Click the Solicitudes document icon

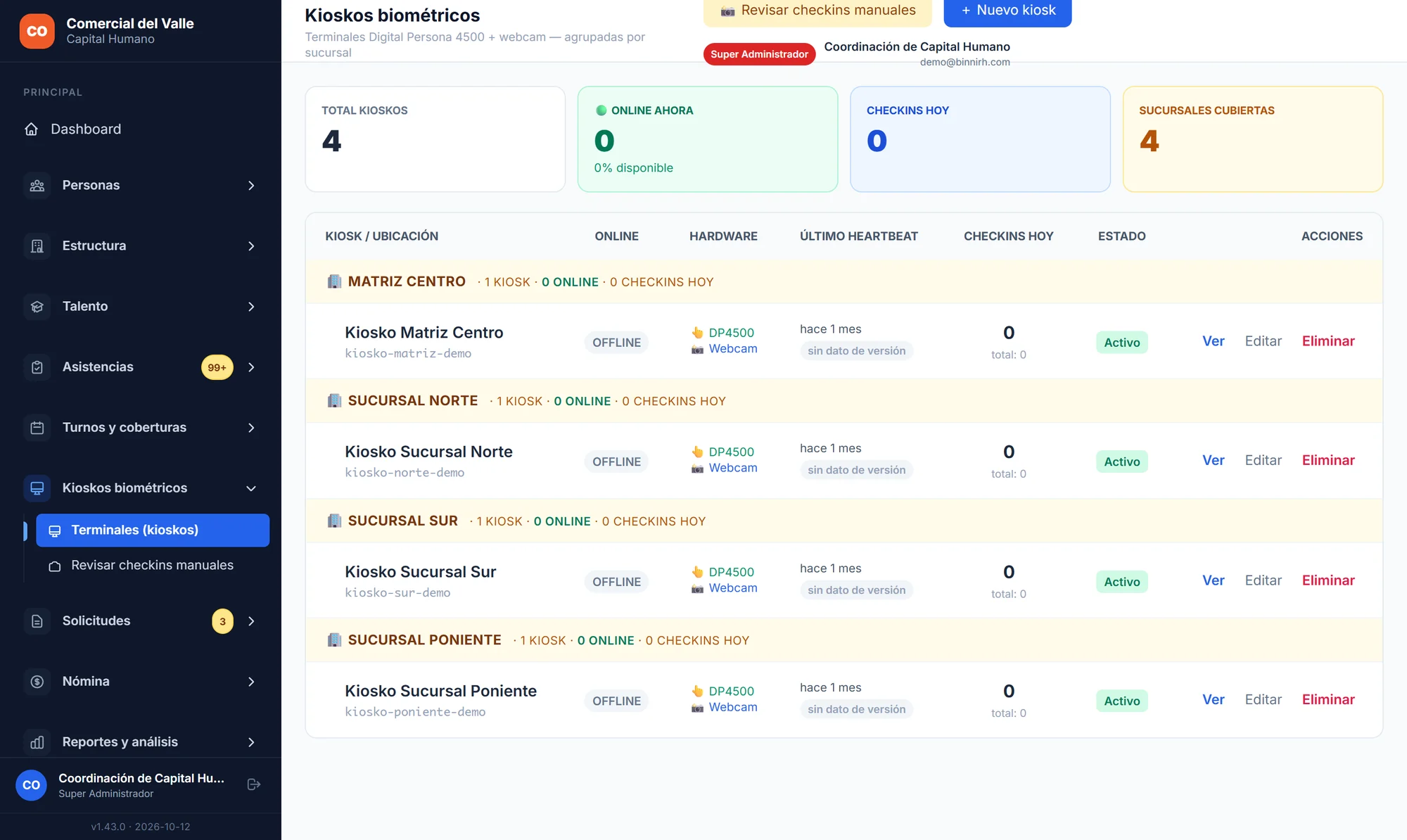[37, 621]
